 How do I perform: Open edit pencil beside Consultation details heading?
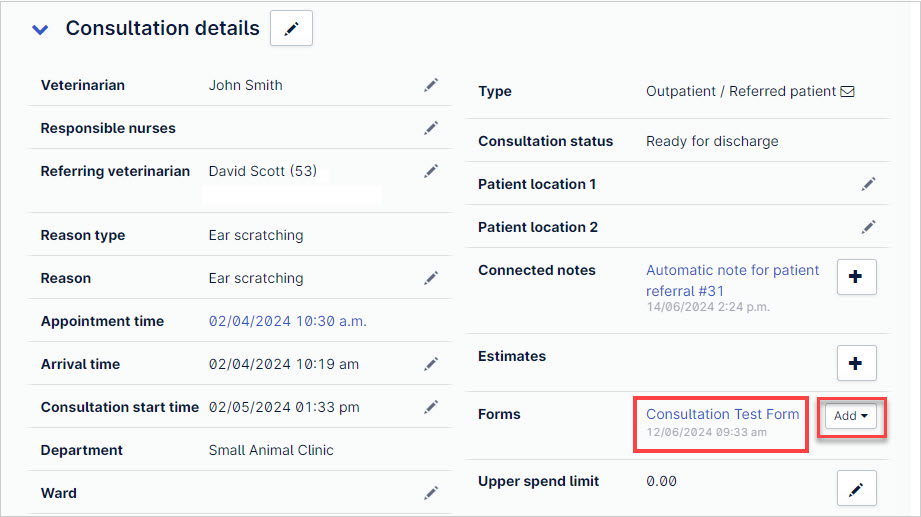[291, 28]
